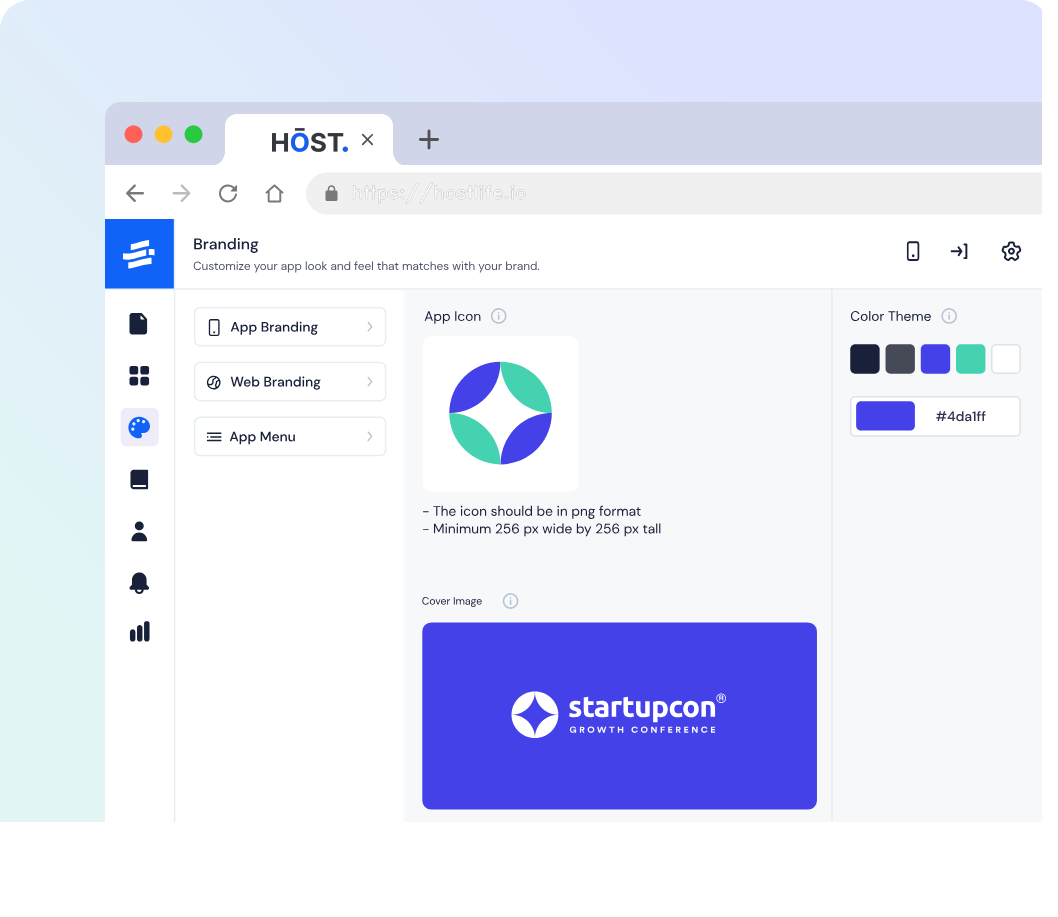1058x917 pixels.
Task: Click the browser address bar URL
Action: pyautogui.click(x=439, y=194)
